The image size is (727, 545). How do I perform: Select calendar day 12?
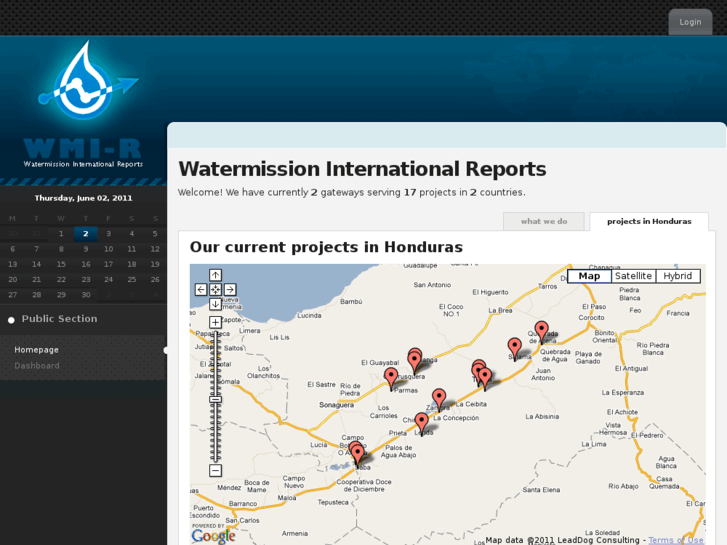pos(155,249)
